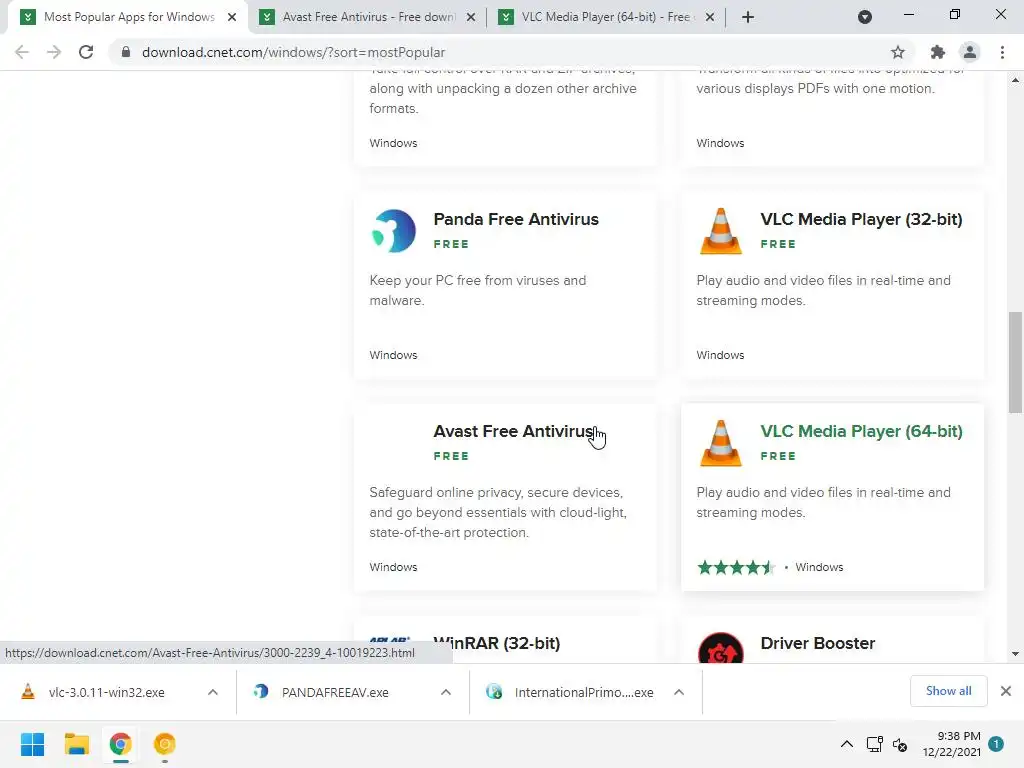Open the Windows Start menu
The image size is (1024, 768).
tap(32, 744)
